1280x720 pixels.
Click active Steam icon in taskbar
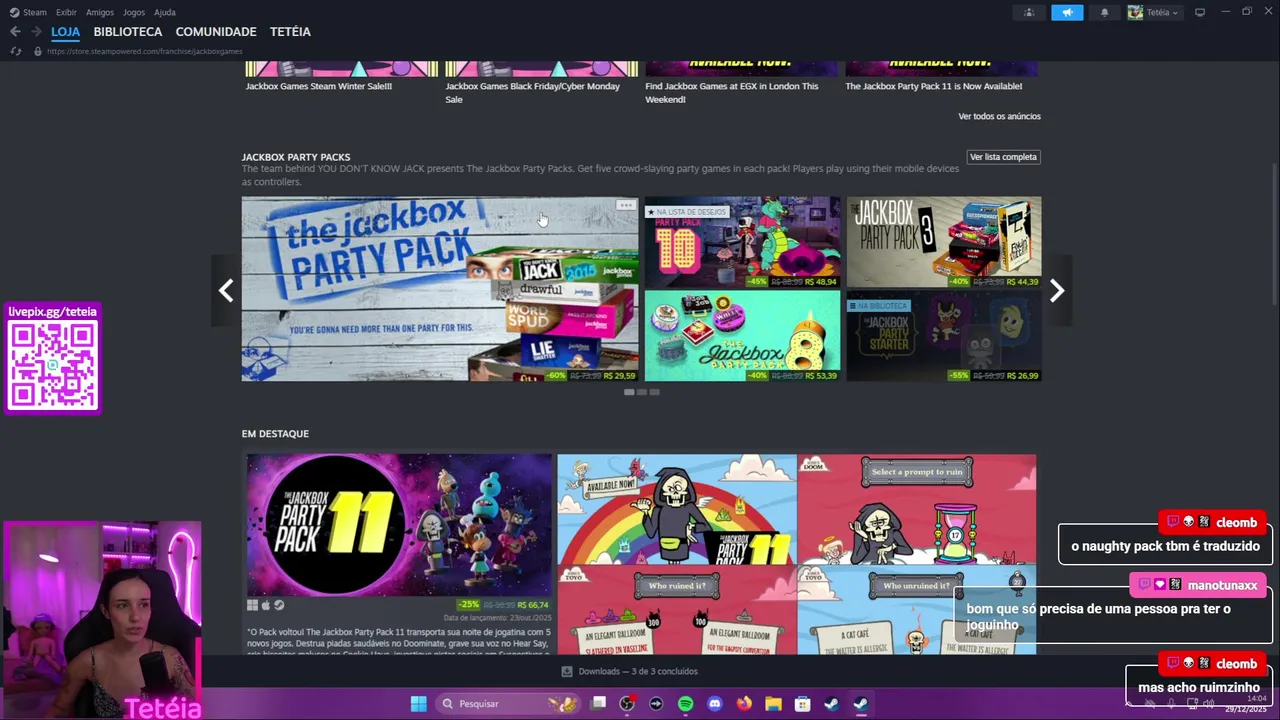click(x=860, y=703)
